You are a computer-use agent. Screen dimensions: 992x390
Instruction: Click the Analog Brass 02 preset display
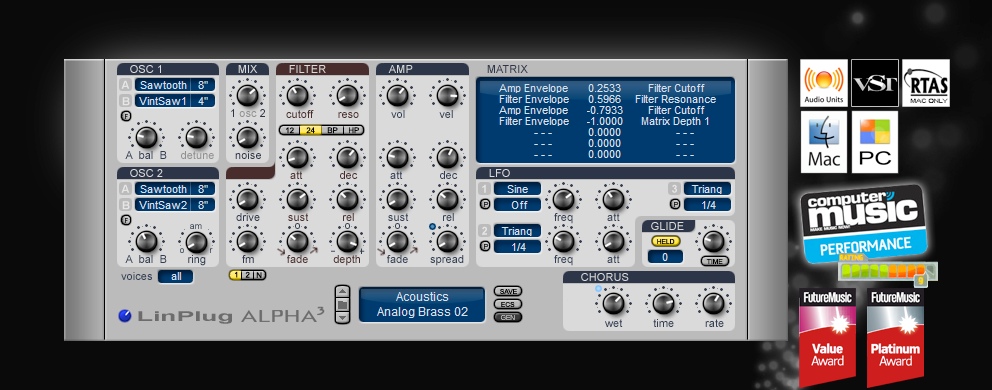422,305
